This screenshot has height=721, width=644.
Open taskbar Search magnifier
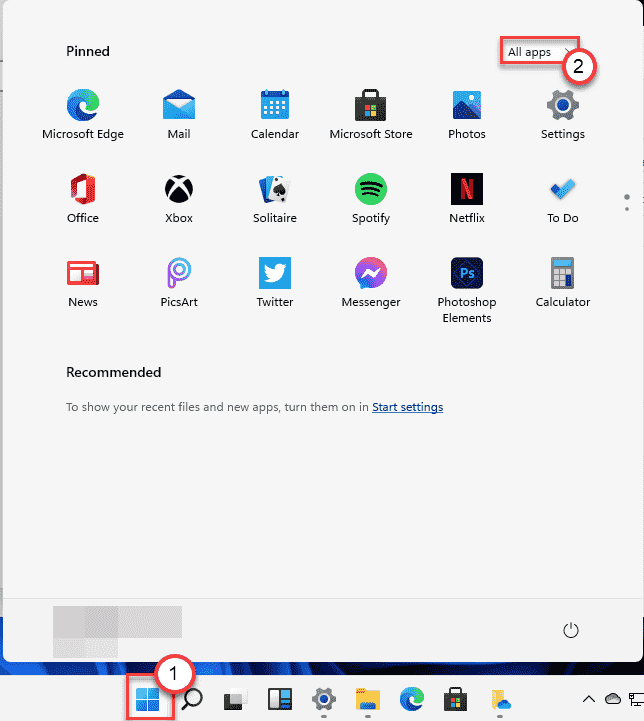[x=191, y=699]
